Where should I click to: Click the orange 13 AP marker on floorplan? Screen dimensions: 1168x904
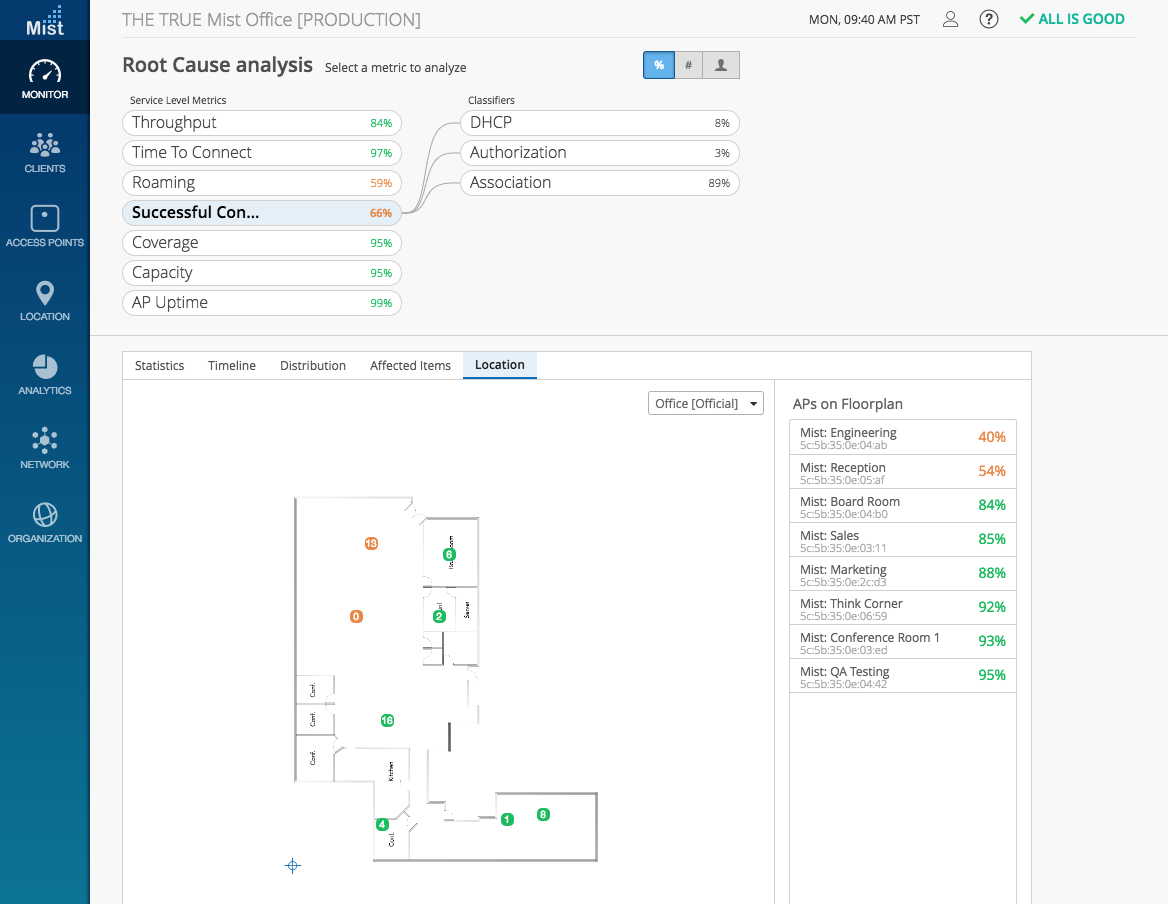click(x=371, y=544)
